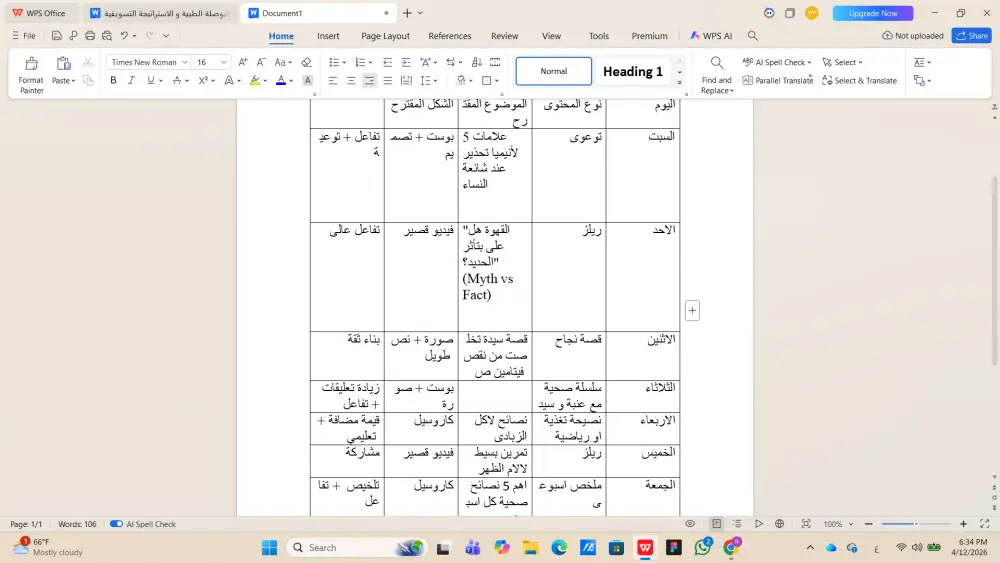Decrease font size with the A- icon
Screen dimensions: 1000x563
[261, 62]
